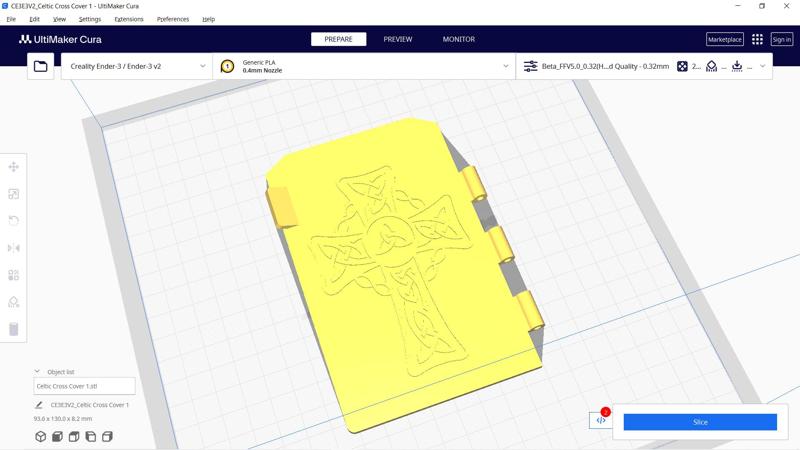
Task: Switch to top view cube icon
Action: (74, 436)
